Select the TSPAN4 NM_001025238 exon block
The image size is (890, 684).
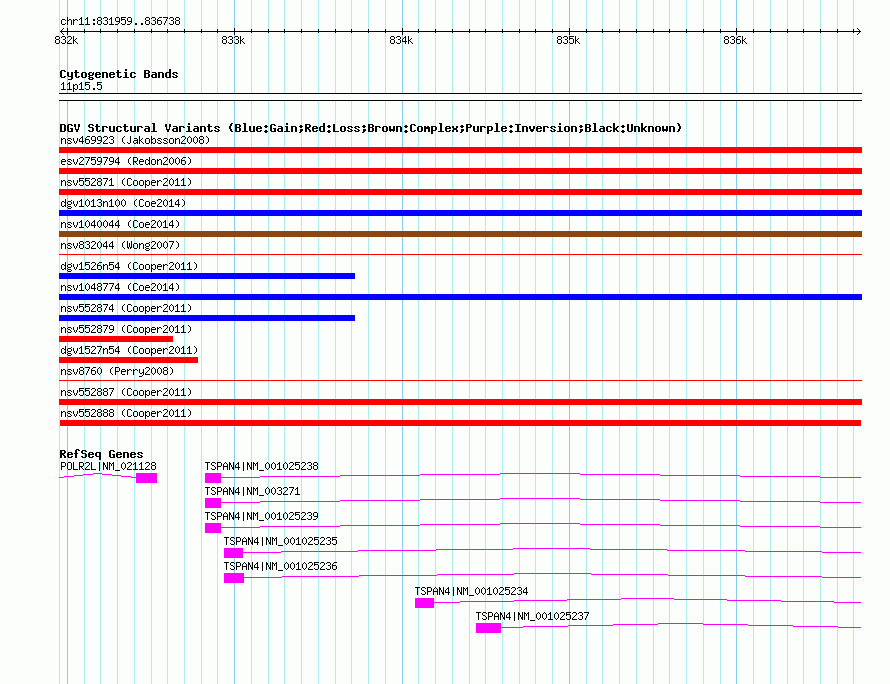pyautogui.click(x=213, y=478)
